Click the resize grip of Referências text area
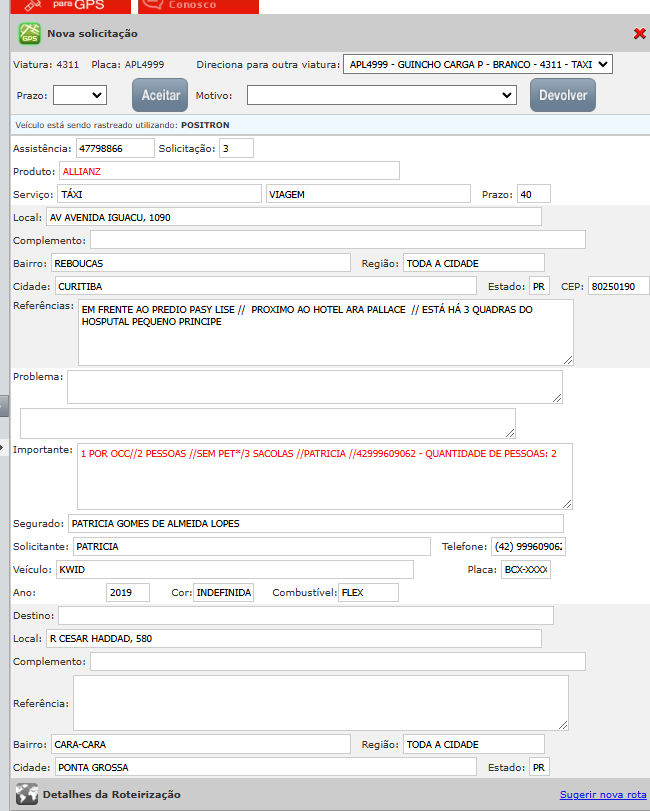Screen dimensions: 650x811 point(568,360)
